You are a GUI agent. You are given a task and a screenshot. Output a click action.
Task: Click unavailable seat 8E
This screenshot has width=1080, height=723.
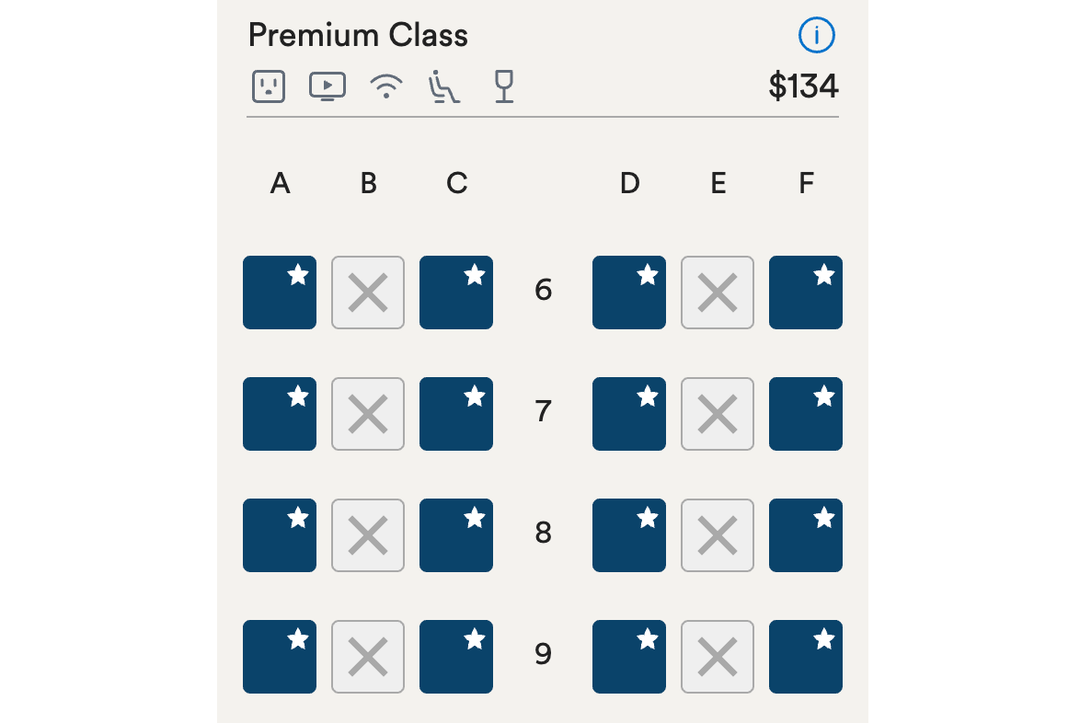pyautogui.click(x=717, y=535)
